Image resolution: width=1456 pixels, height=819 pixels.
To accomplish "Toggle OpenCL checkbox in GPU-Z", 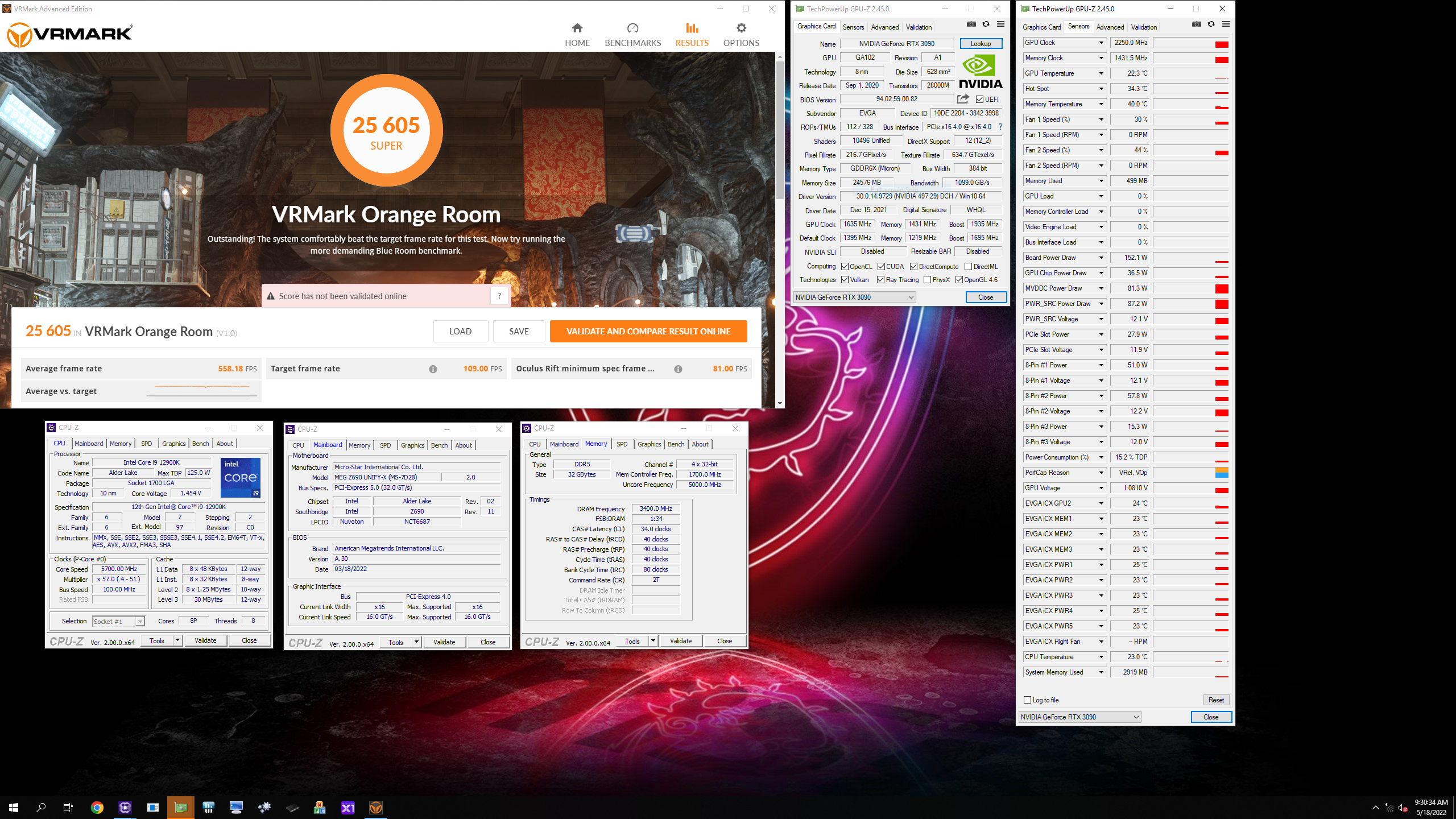I will (x=845, y=267).
